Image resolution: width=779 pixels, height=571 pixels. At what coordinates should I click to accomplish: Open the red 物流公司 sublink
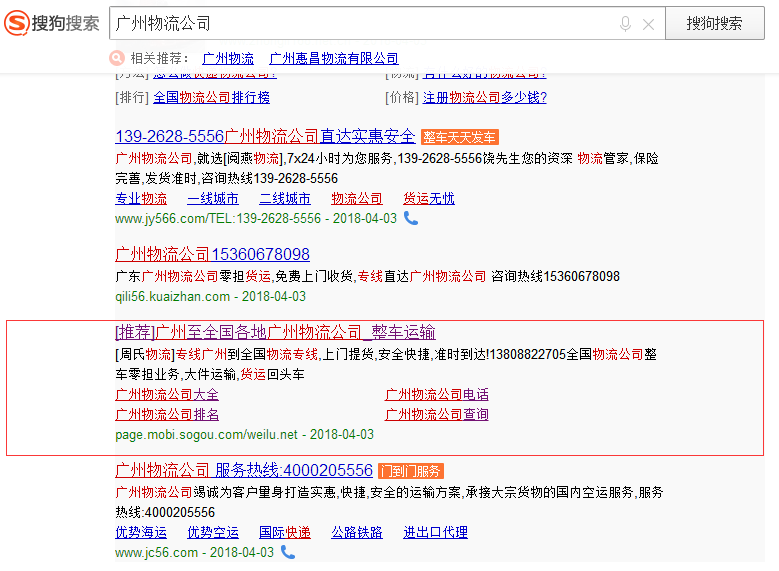[357, 199]
